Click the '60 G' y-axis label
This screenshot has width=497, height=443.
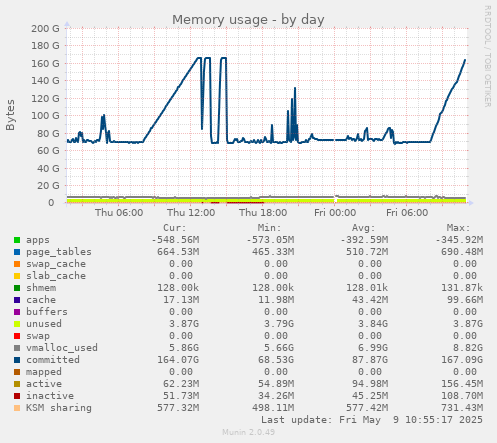pos(48,151)
